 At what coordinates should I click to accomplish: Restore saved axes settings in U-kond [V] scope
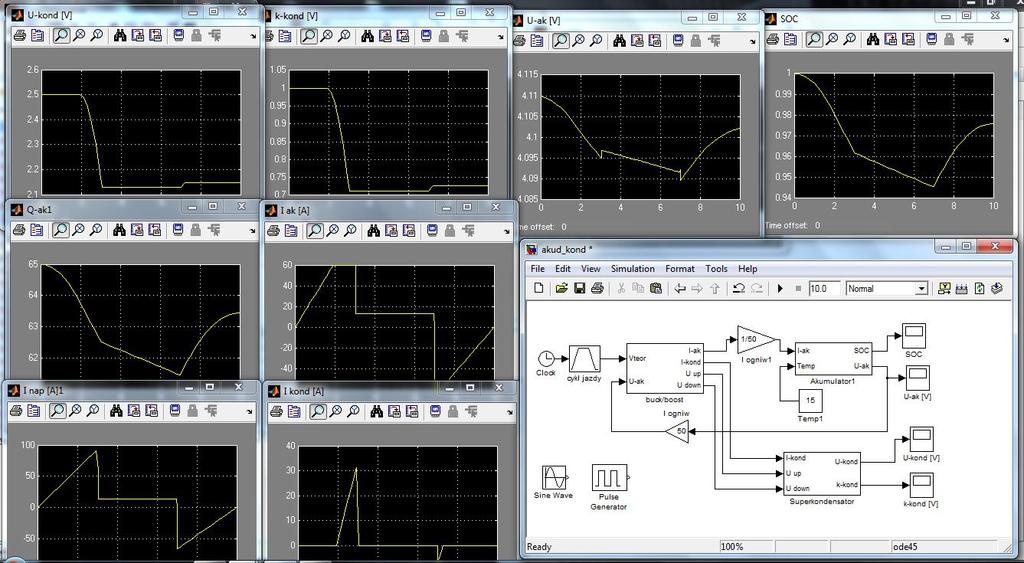point(155,35)
